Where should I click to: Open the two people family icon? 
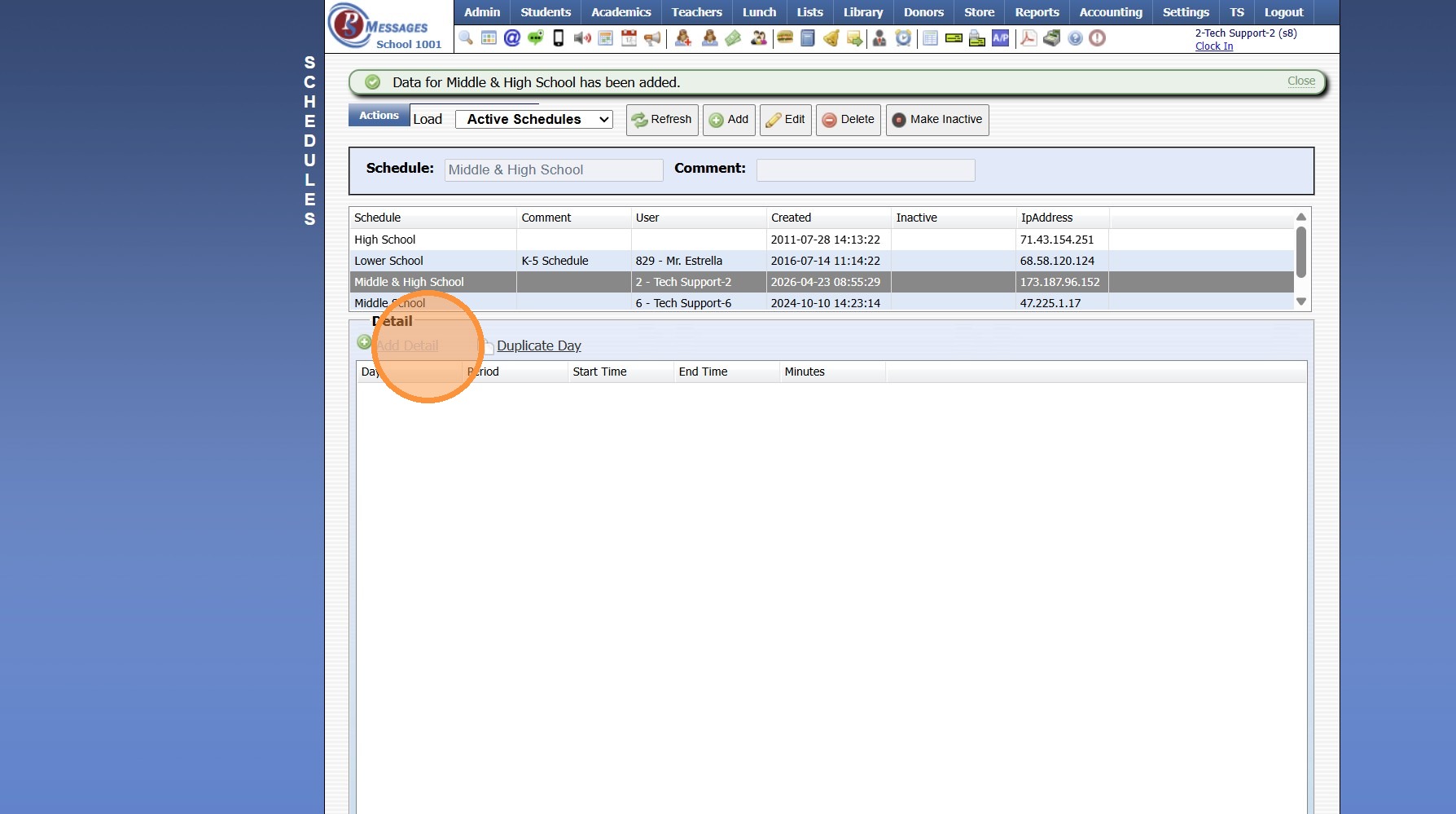pos(758,38)
